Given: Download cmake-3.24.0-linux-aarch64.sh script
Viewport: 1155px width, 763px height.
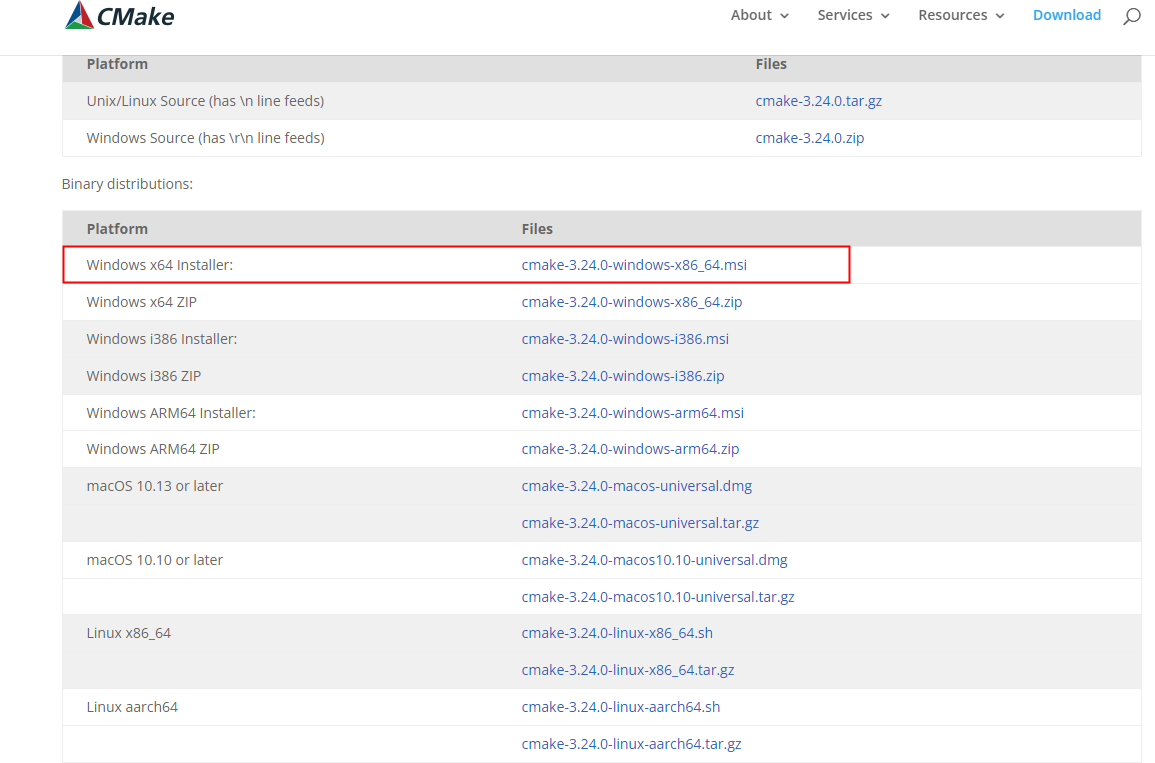Looking at the screenshot, I should click(x=620, y=707).
